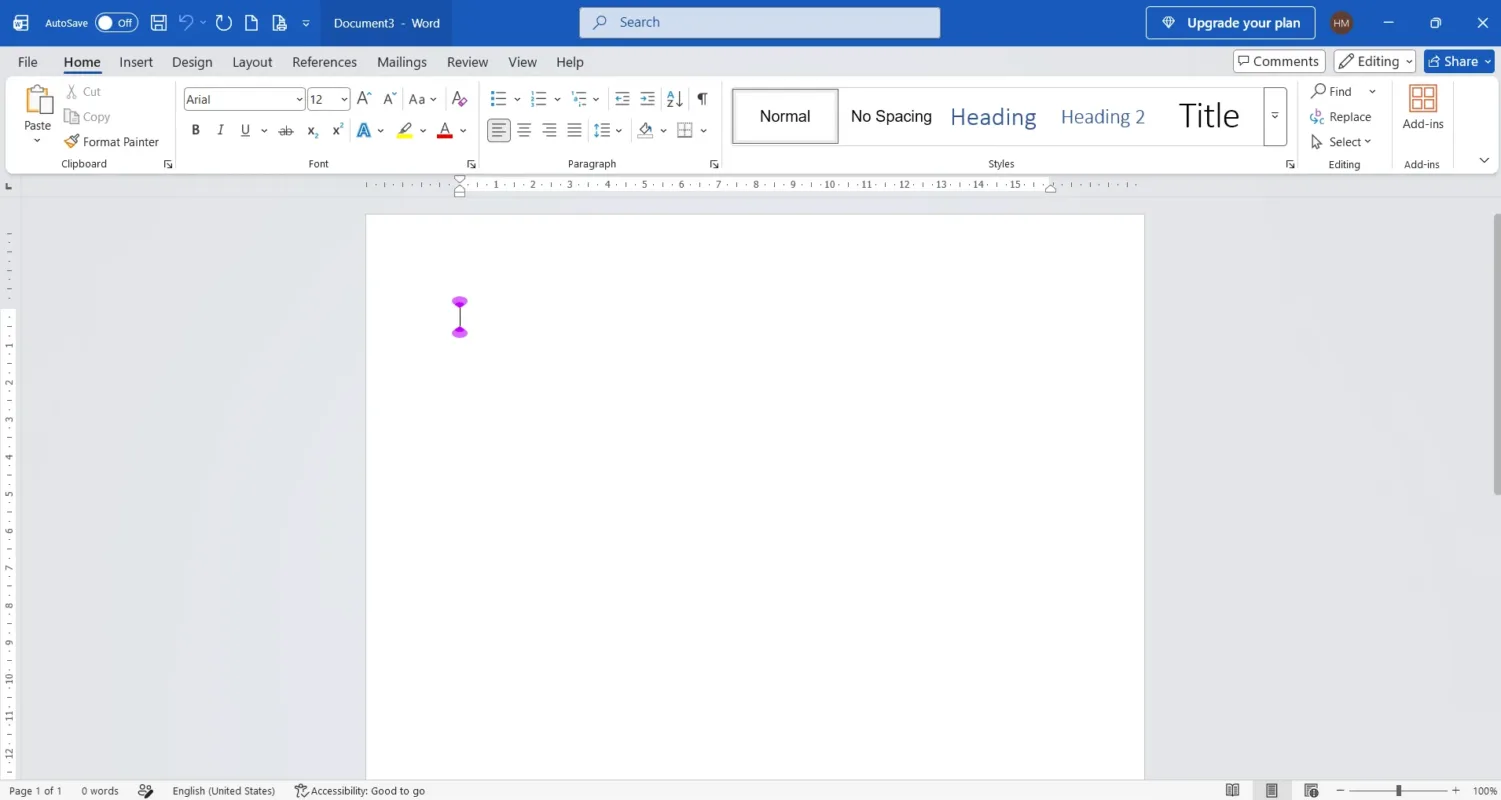Click the Paste clipboard icon

(x=38, y=100)
